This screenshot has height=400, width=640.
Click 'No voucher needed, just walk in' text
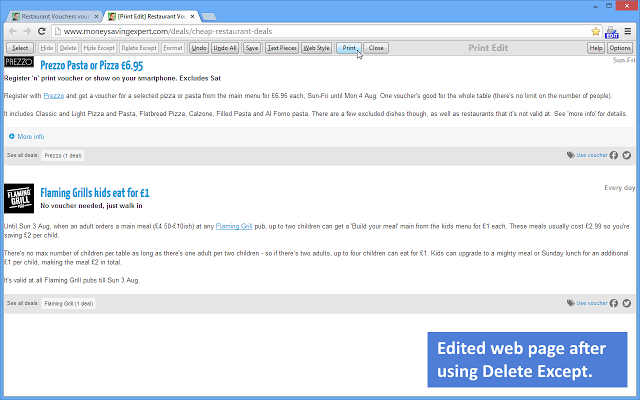91,206
